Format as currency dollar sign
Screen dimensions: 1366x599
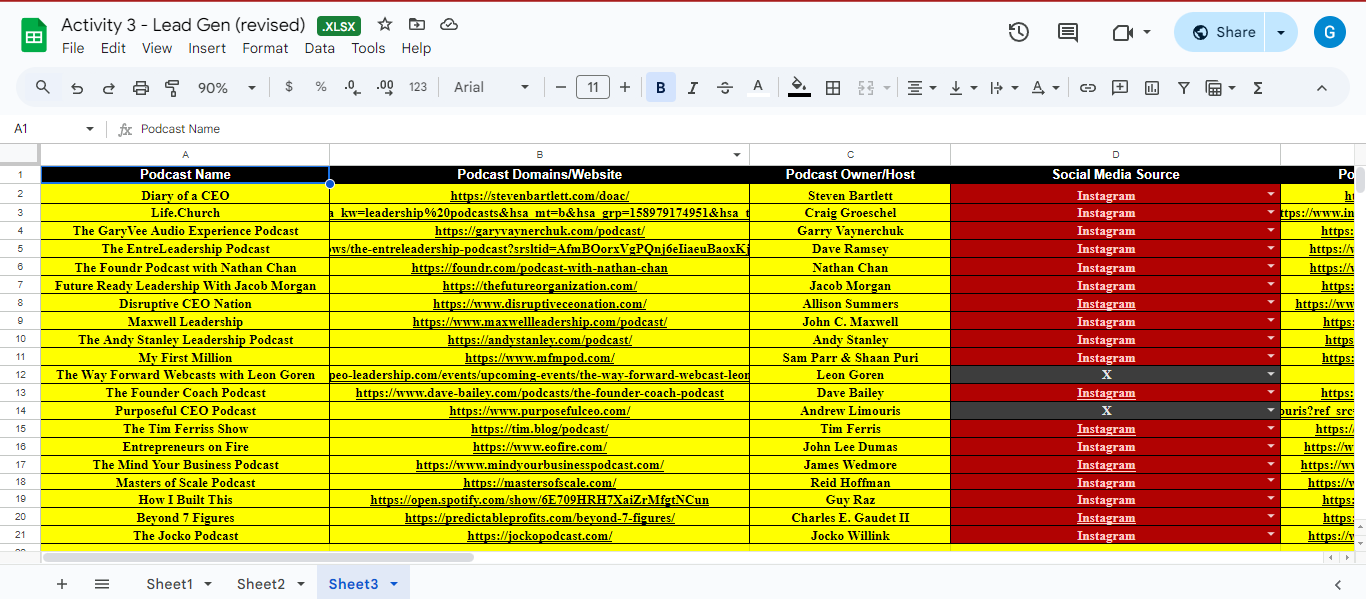[289, 87]
